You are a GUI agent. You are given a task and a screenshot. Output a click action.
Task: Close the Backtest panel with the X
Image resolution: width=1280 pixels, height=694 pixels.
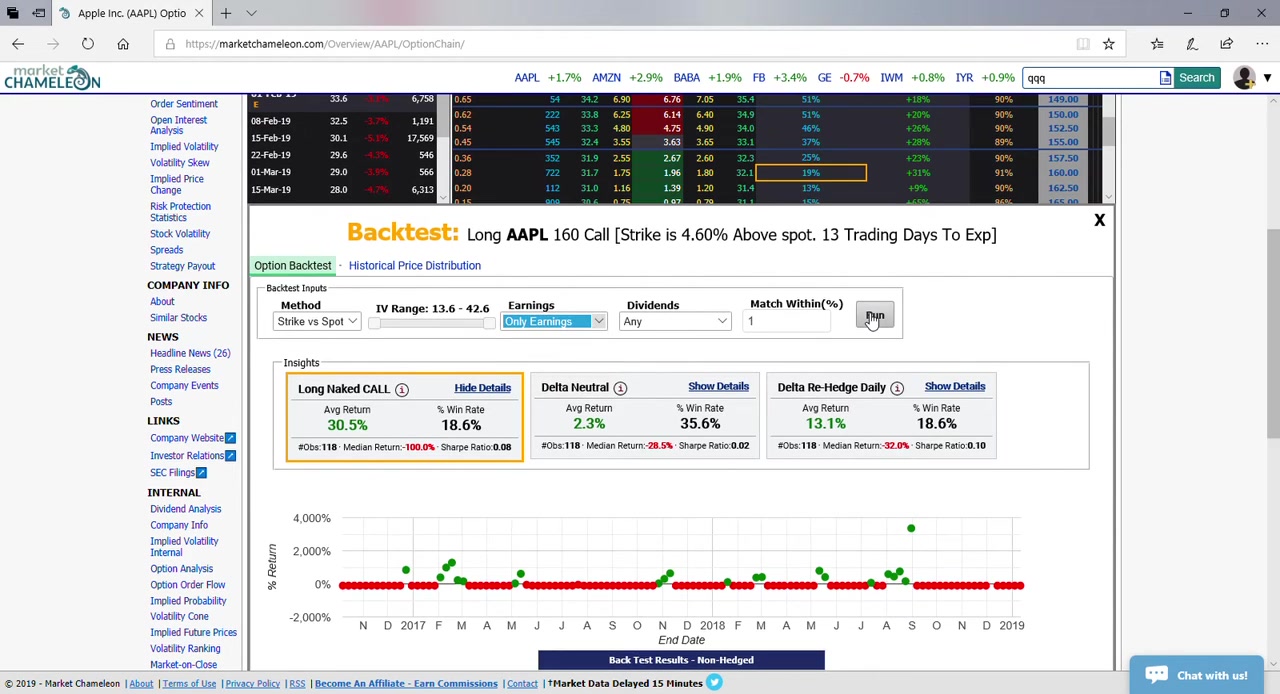(1099, 220)
